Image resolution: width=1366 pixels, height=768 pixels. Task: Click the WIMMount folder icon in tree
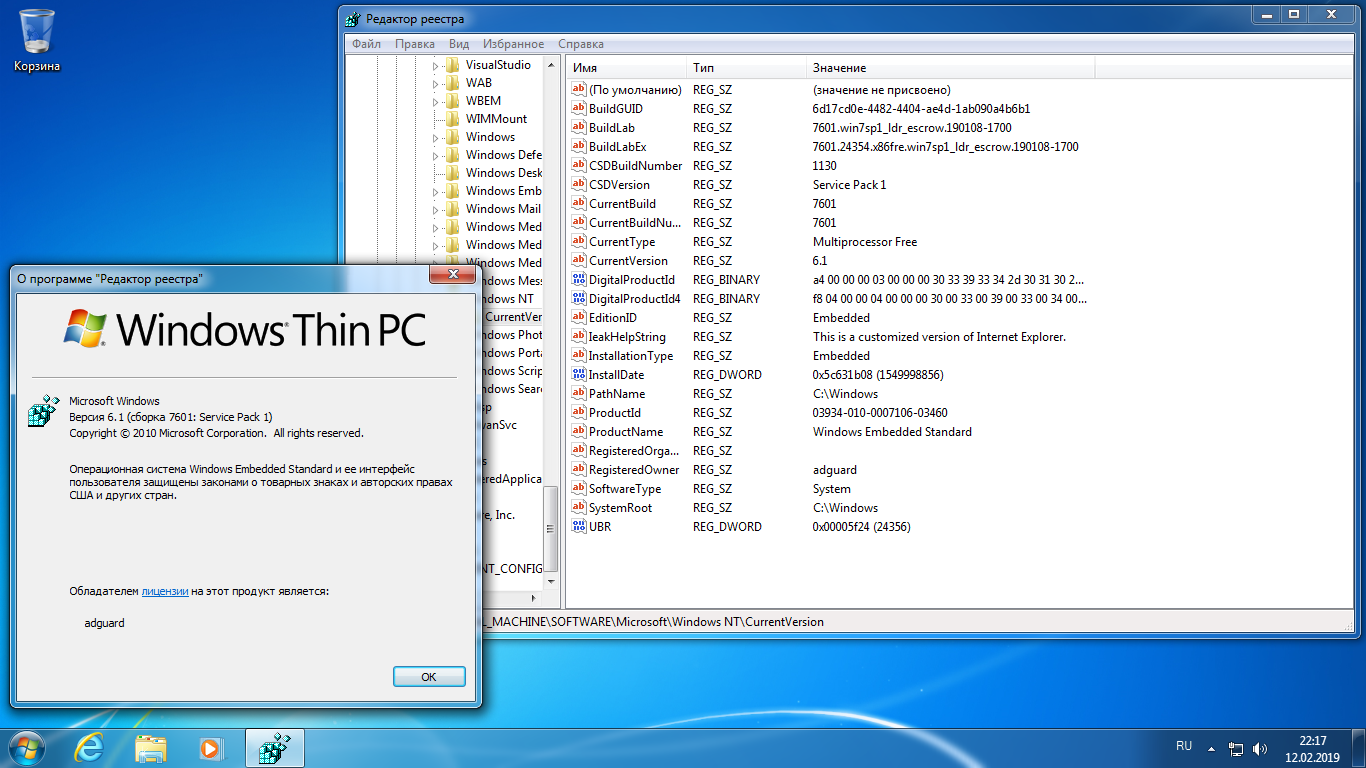point(452,119)
